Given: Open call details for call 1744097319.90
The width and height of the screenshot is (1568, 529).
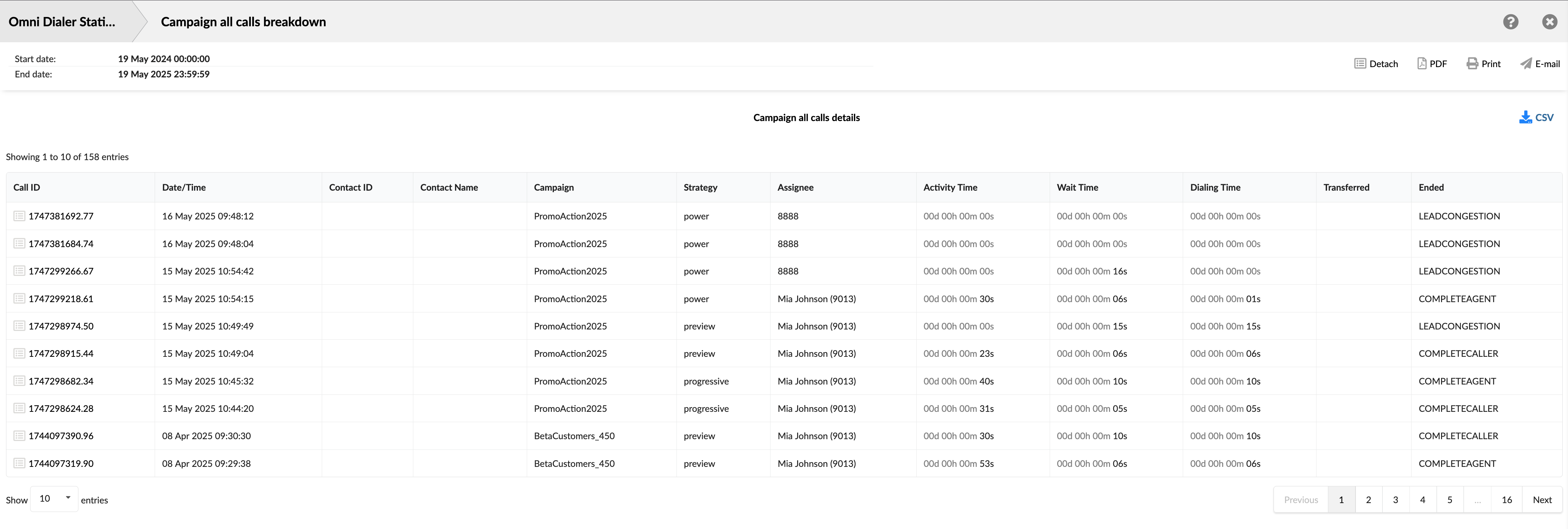Looking at the screenshot, I should (x=19, y=463).
